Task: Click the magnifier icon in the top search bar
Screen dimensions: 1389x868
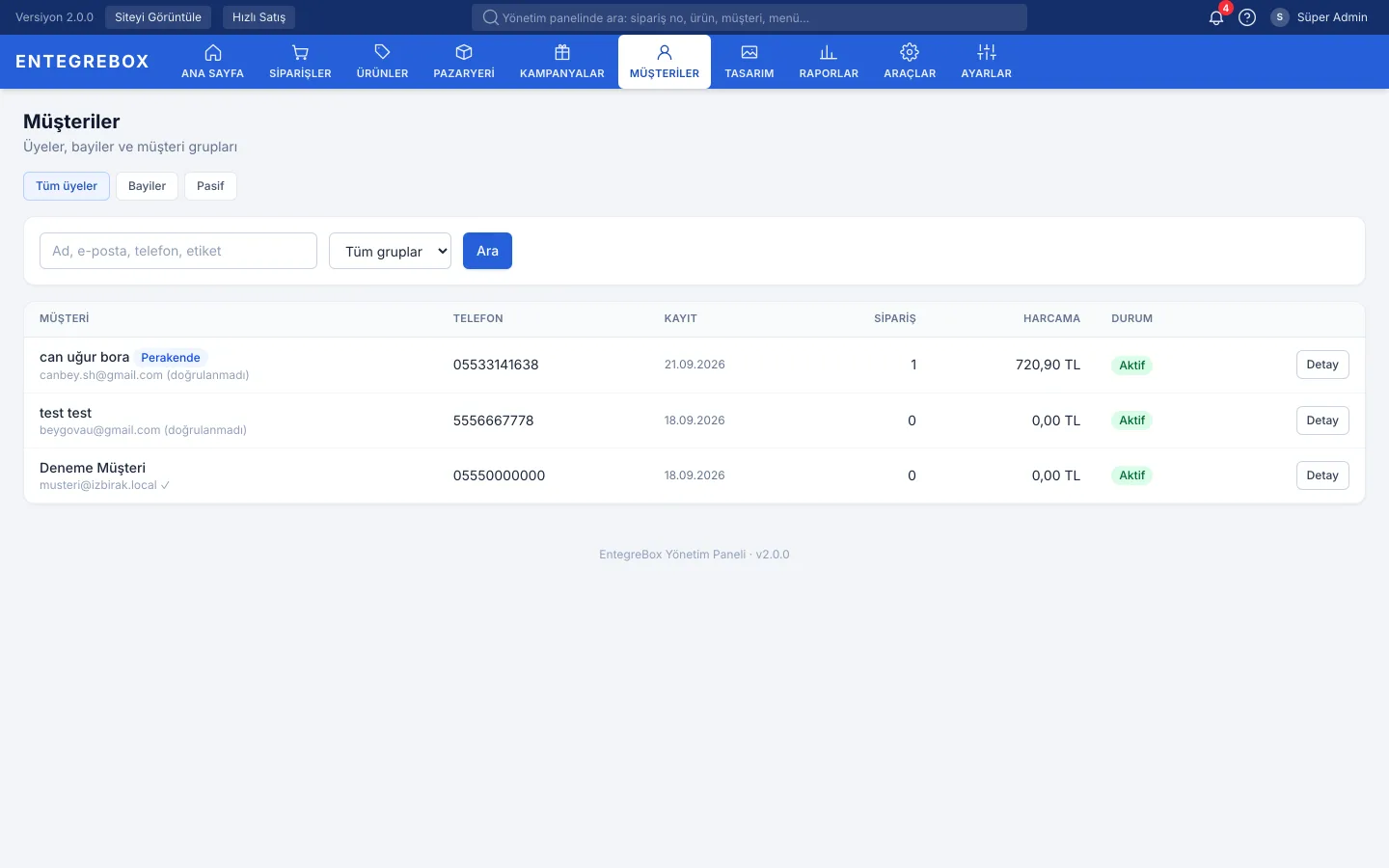Action: [x=490, y=17]
